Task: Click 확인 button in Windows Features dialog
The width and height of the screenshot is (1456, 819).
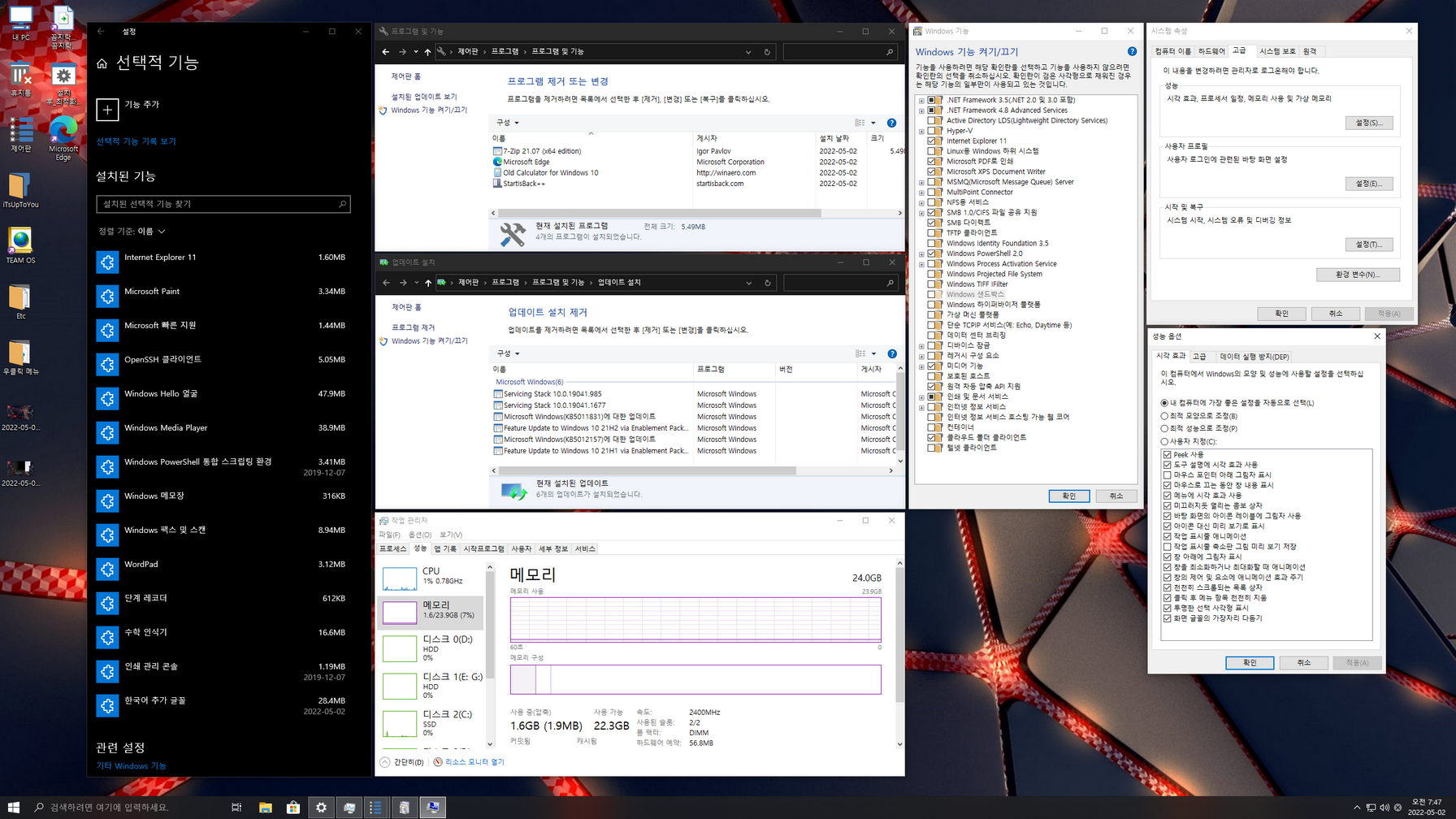Action: tap(1068, 496)
